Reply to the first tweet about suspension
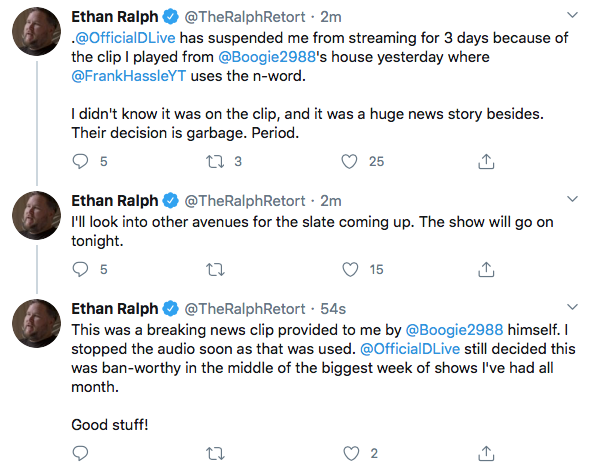The image size is (595, 469). point(80,161)
